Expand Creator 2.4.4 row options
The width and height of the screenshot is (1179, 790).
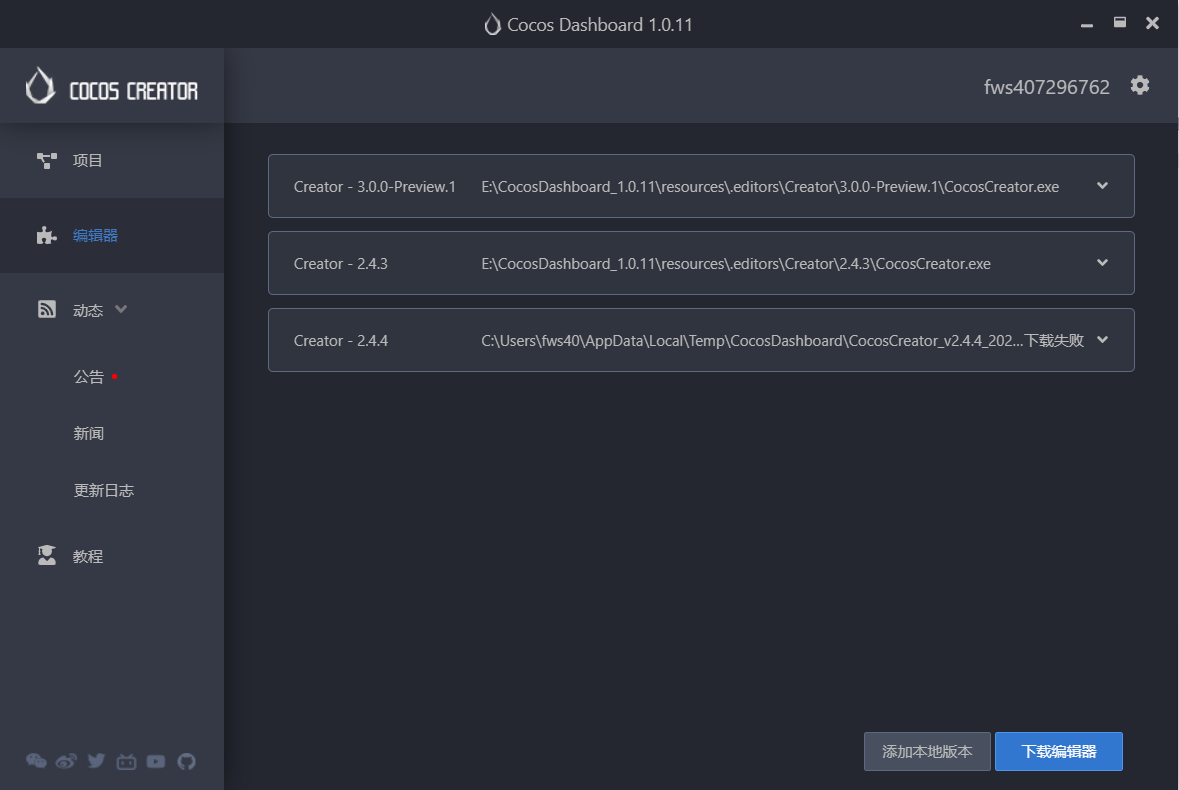(x=1102, y=339)
